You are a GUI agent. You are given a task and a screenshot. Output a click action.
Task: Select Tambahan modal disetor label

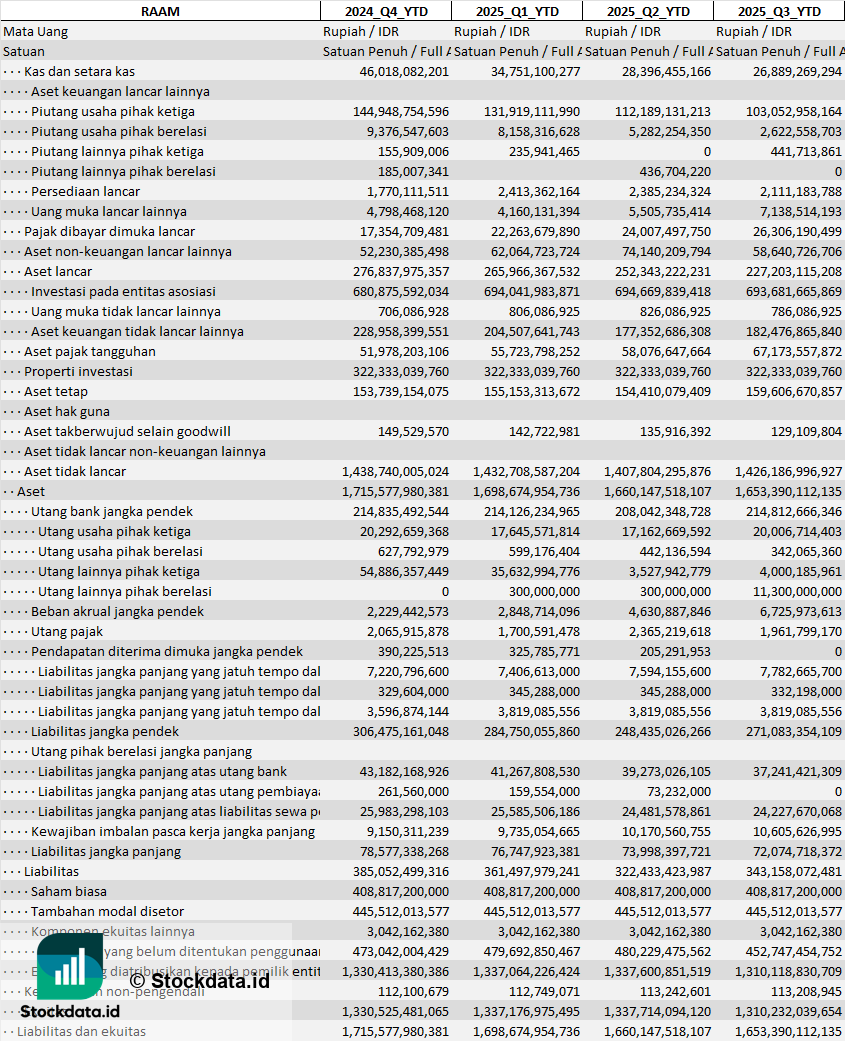(x=108, y=911)
